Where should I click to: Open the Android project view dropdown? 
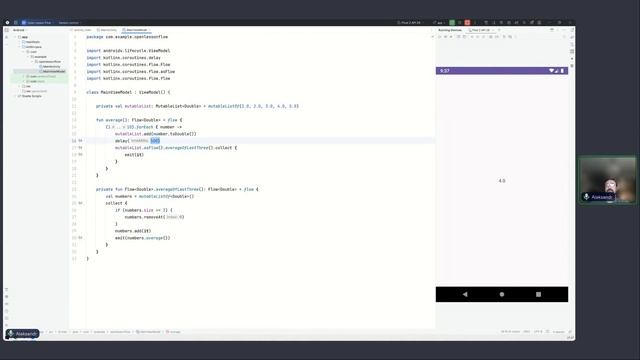tap(19, 30)
